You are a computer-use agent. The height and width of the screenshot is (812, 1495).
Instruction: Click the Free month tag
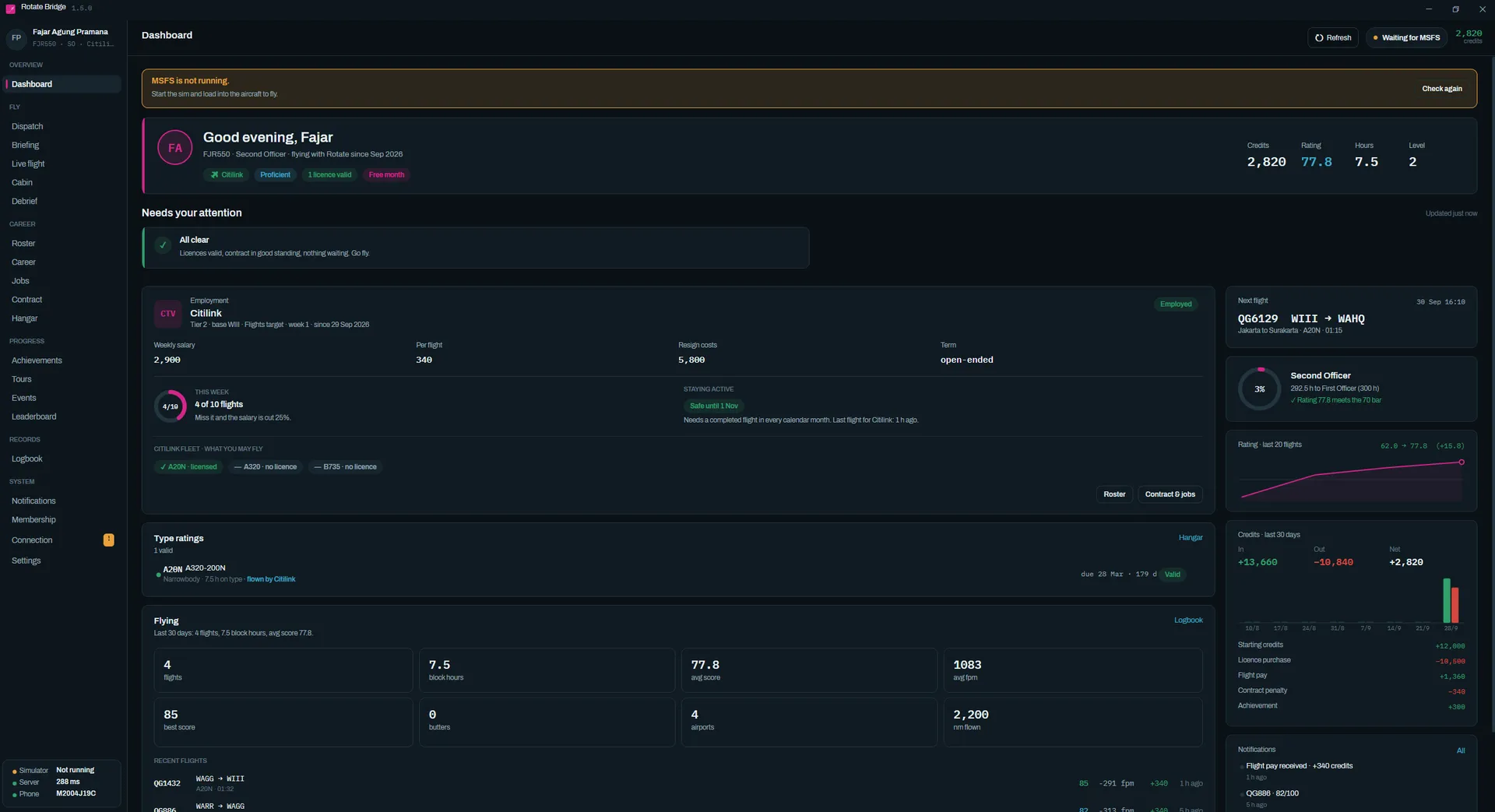pos(386,175)
